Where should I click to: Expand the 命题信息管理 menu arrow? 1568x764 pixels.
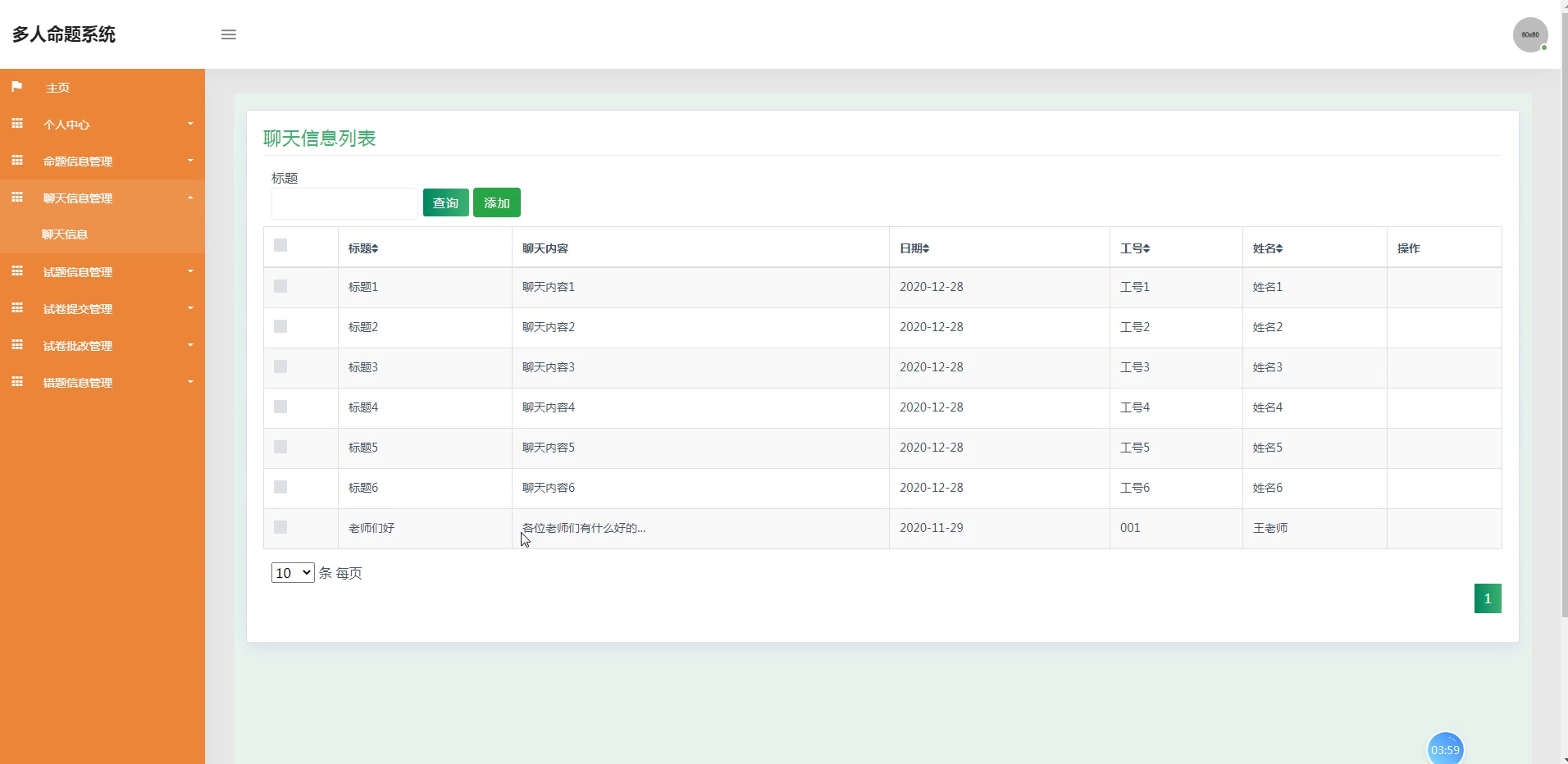190,161
